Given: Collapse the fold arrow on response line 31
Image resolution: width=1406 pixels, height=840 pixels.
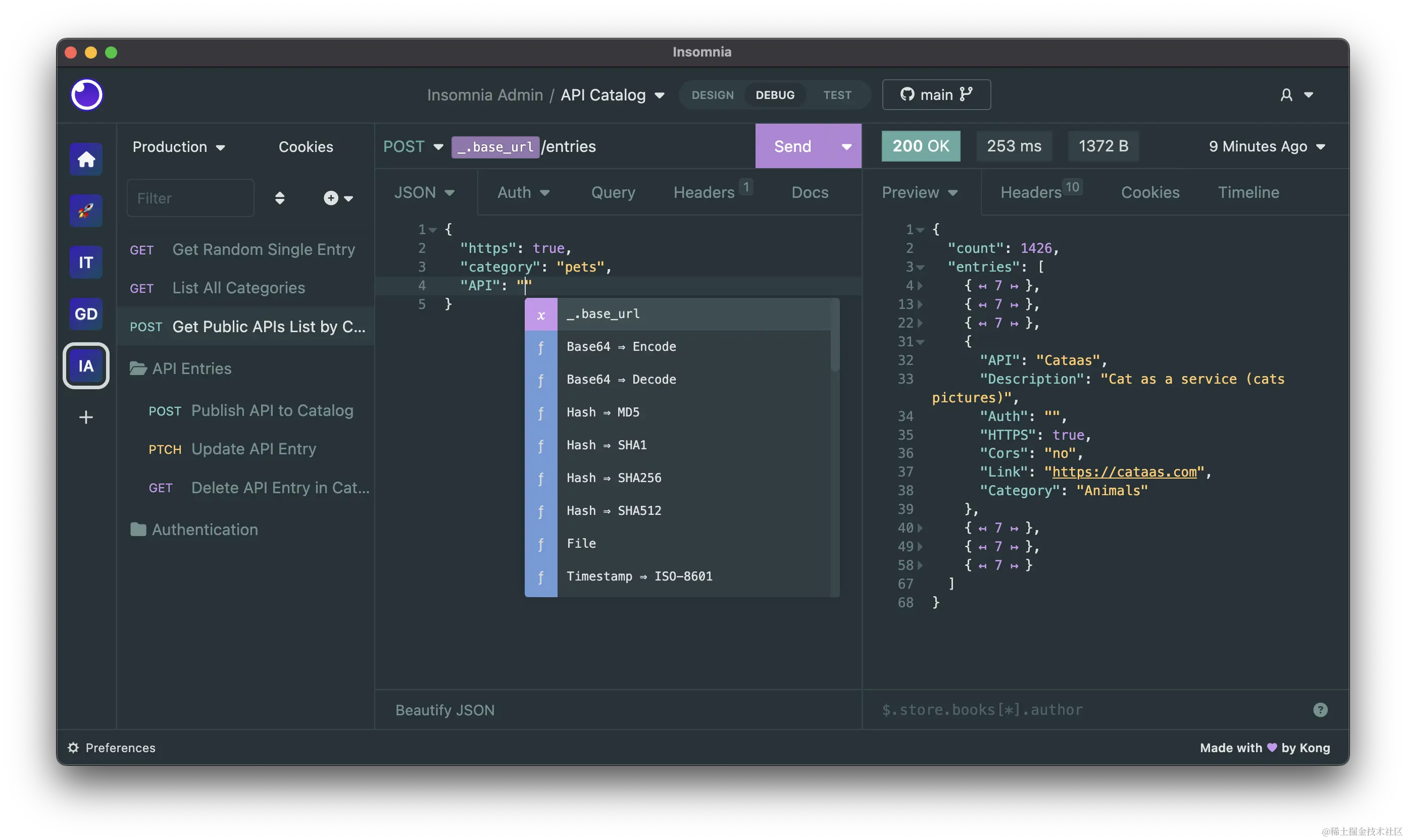Looking at the screenshot, I should coord(921,342).
